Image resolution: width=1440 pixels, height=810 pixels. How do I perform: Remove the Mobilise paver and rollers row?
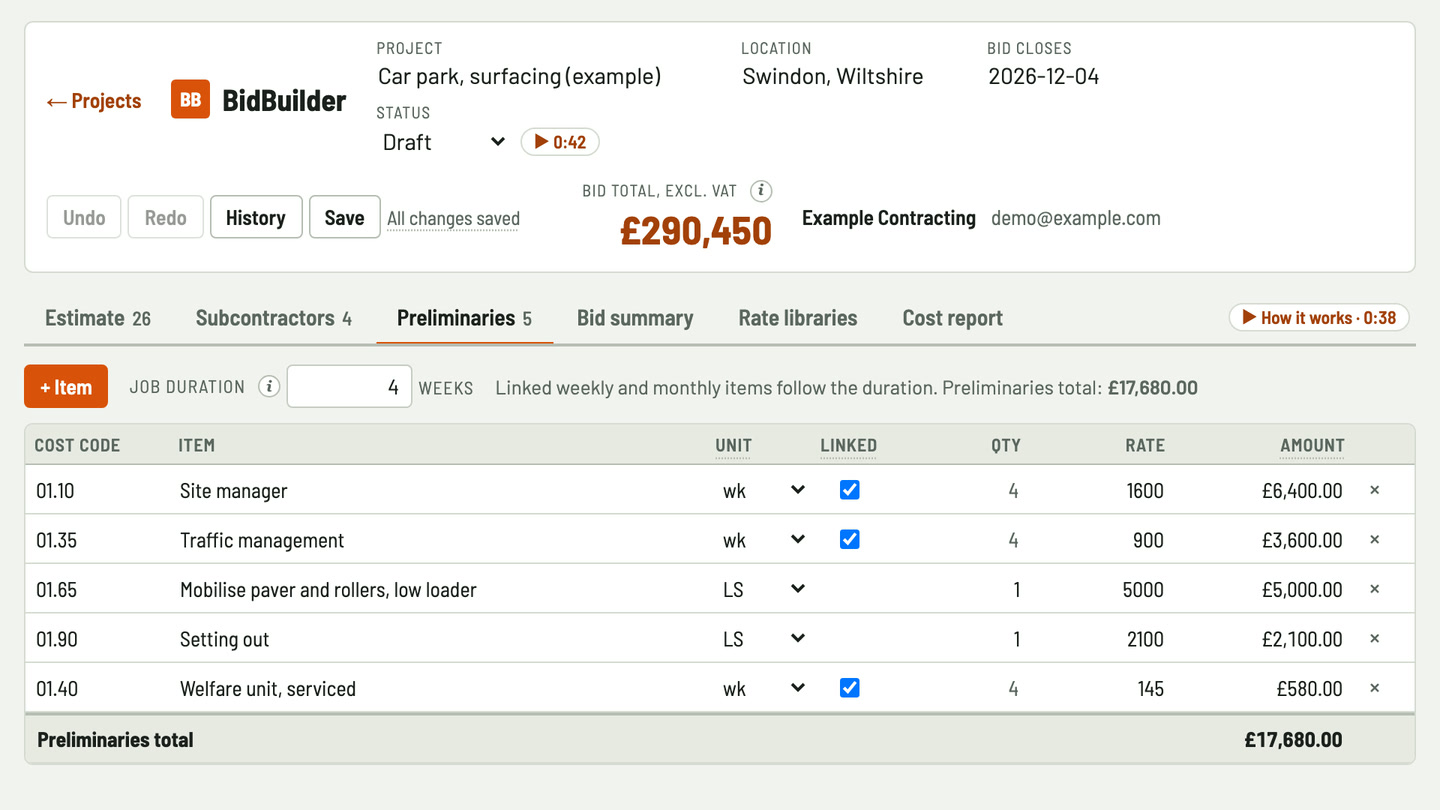coord(1374,589)
